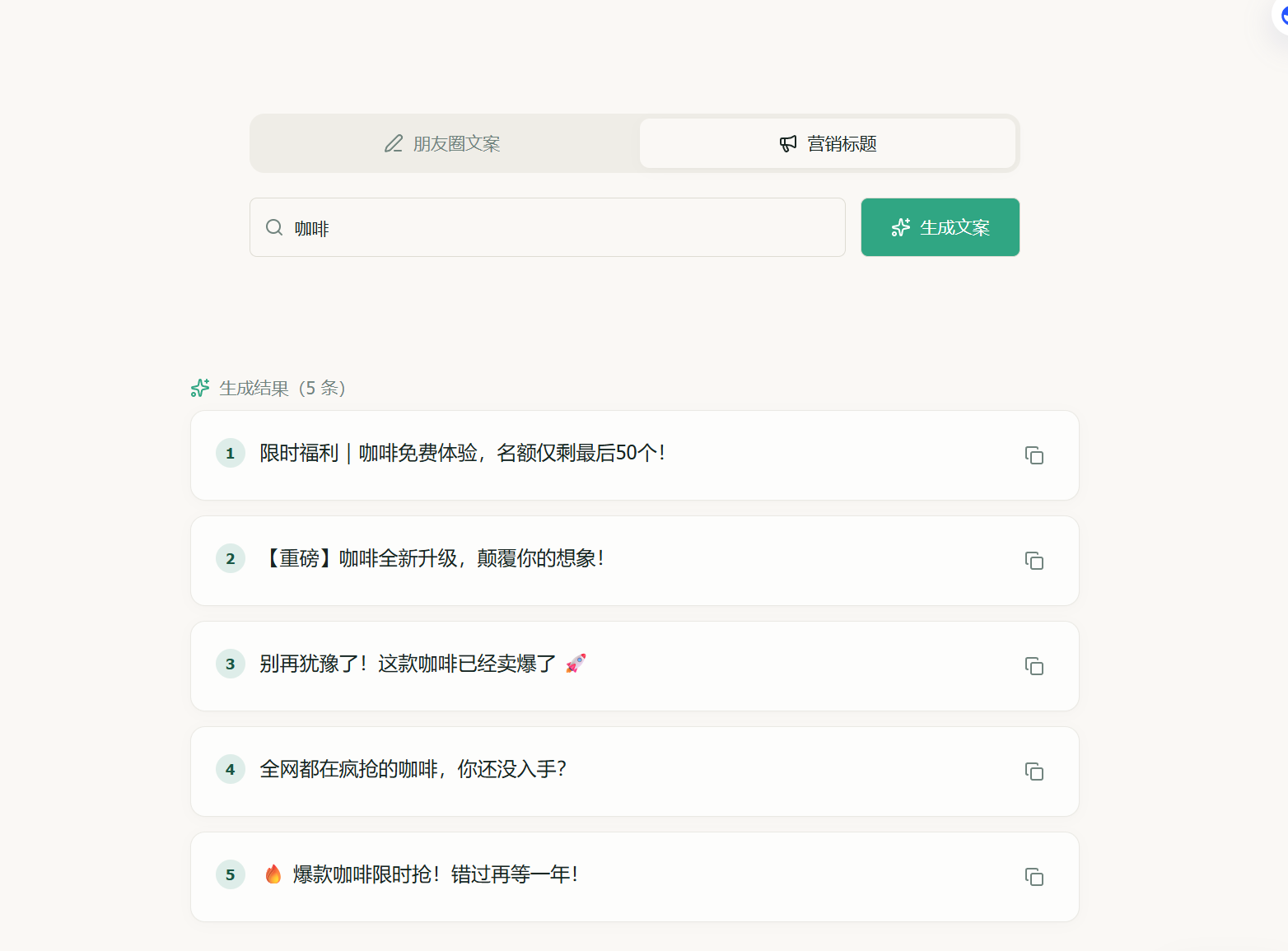The height and width of the screenshot is (951, 1288).
Task: Click number badge 5
Action: pyautogui.click(x=231, y=874)
